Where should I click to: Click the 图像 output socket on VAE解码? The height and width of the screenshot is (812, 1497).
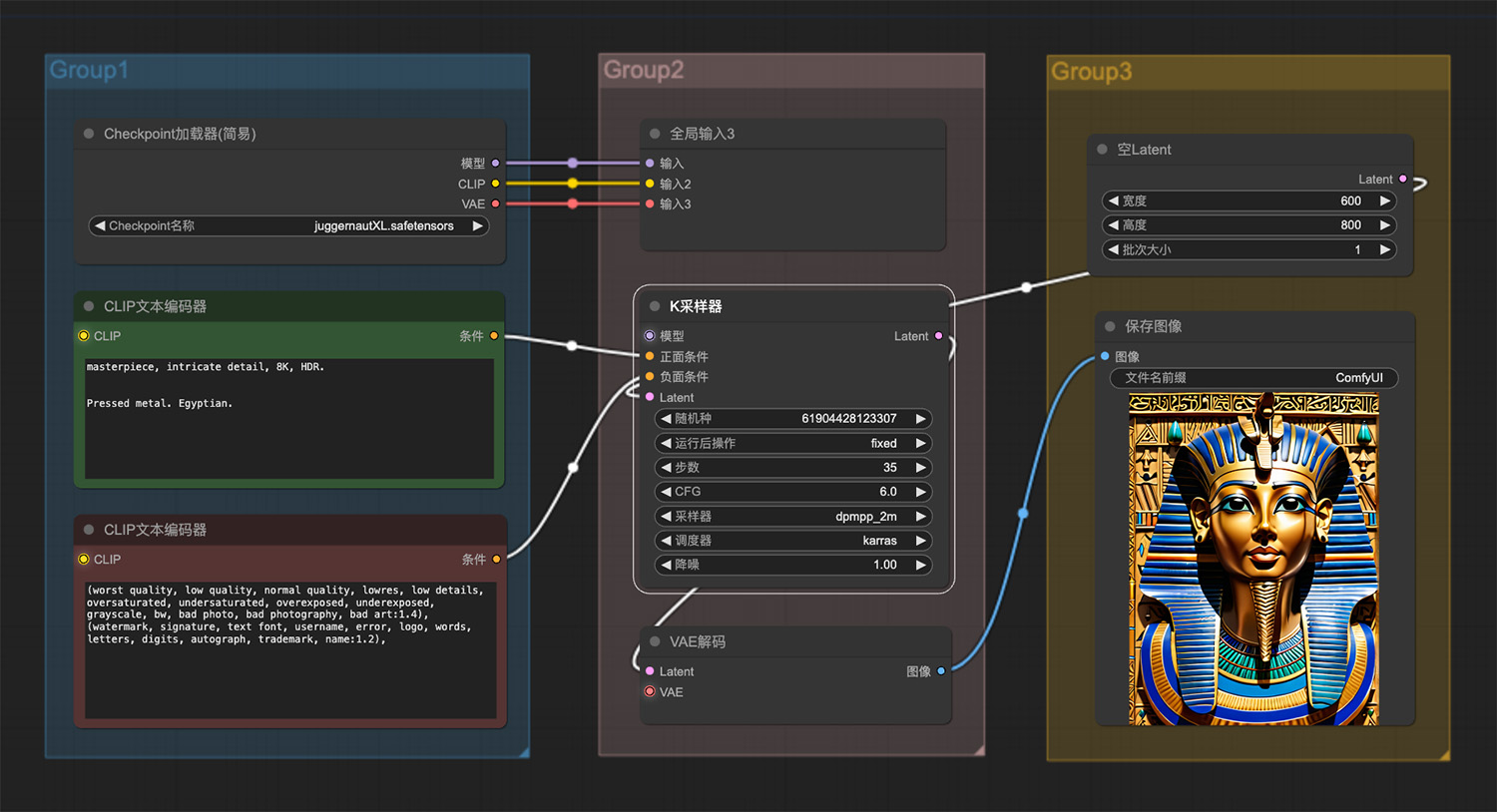(x=941, y=671)
